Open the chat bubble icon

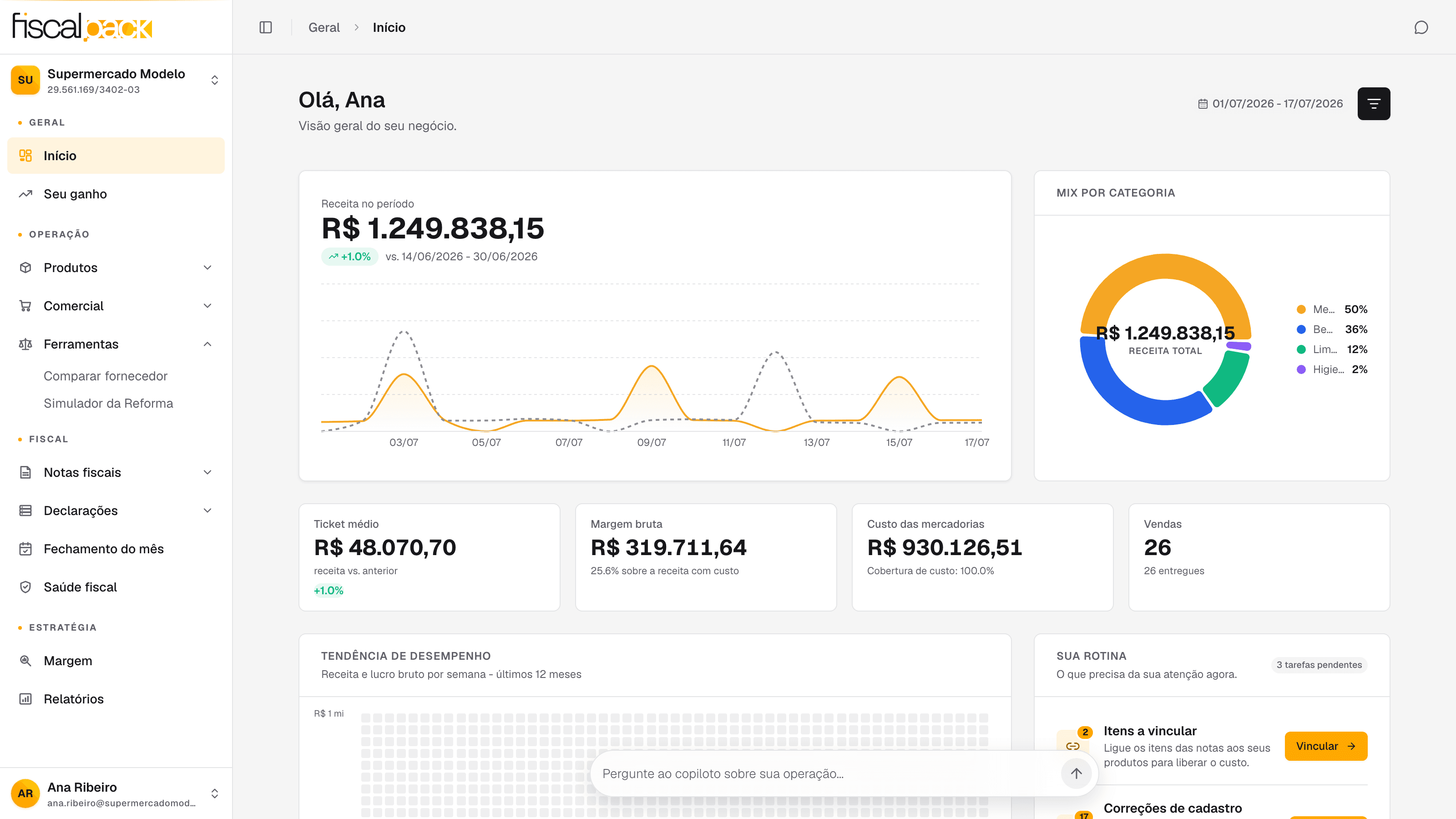pos(1421,27)
